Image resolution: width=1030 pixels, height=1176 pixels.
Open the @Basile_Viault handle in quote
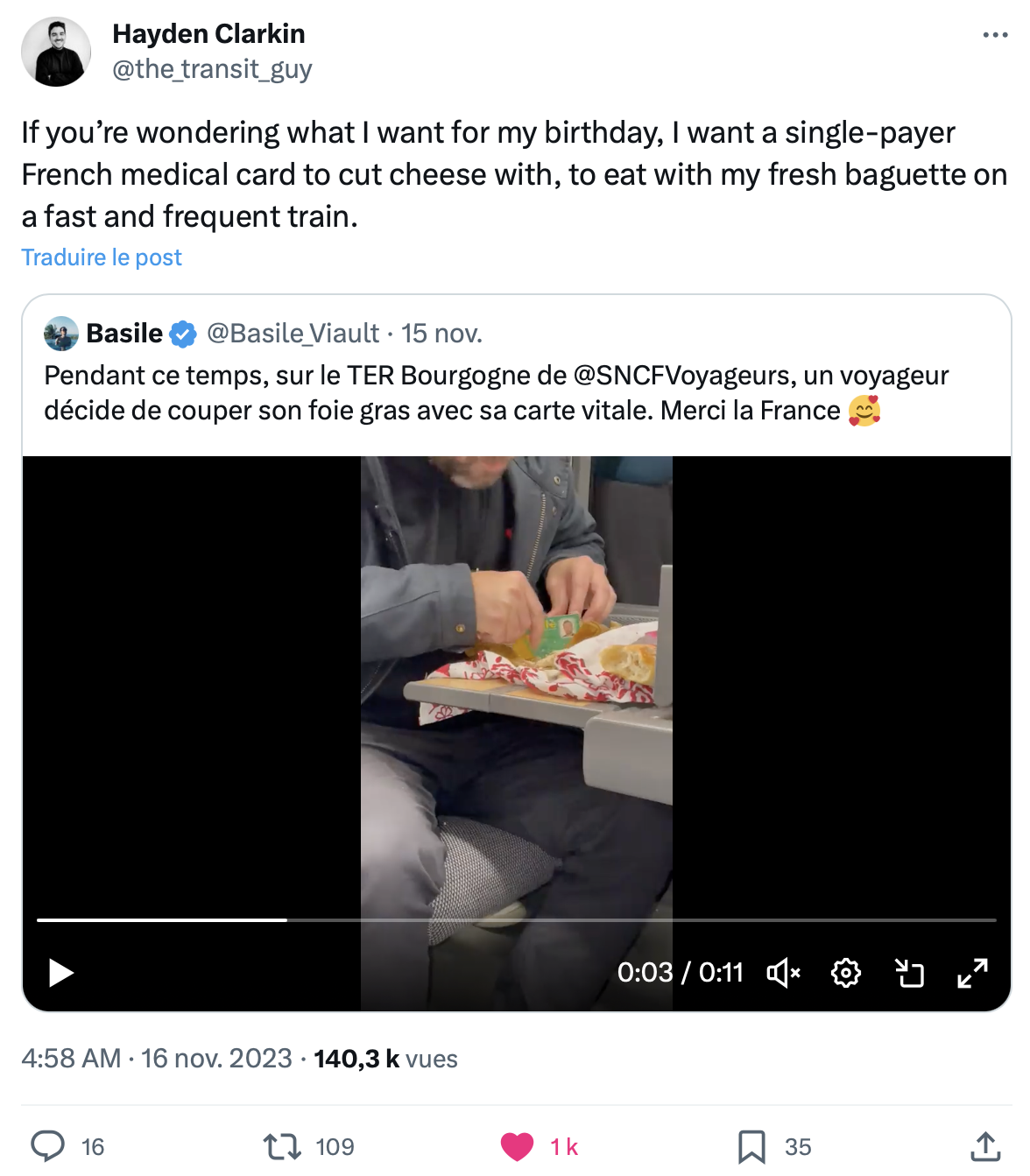tap(293, 334)
